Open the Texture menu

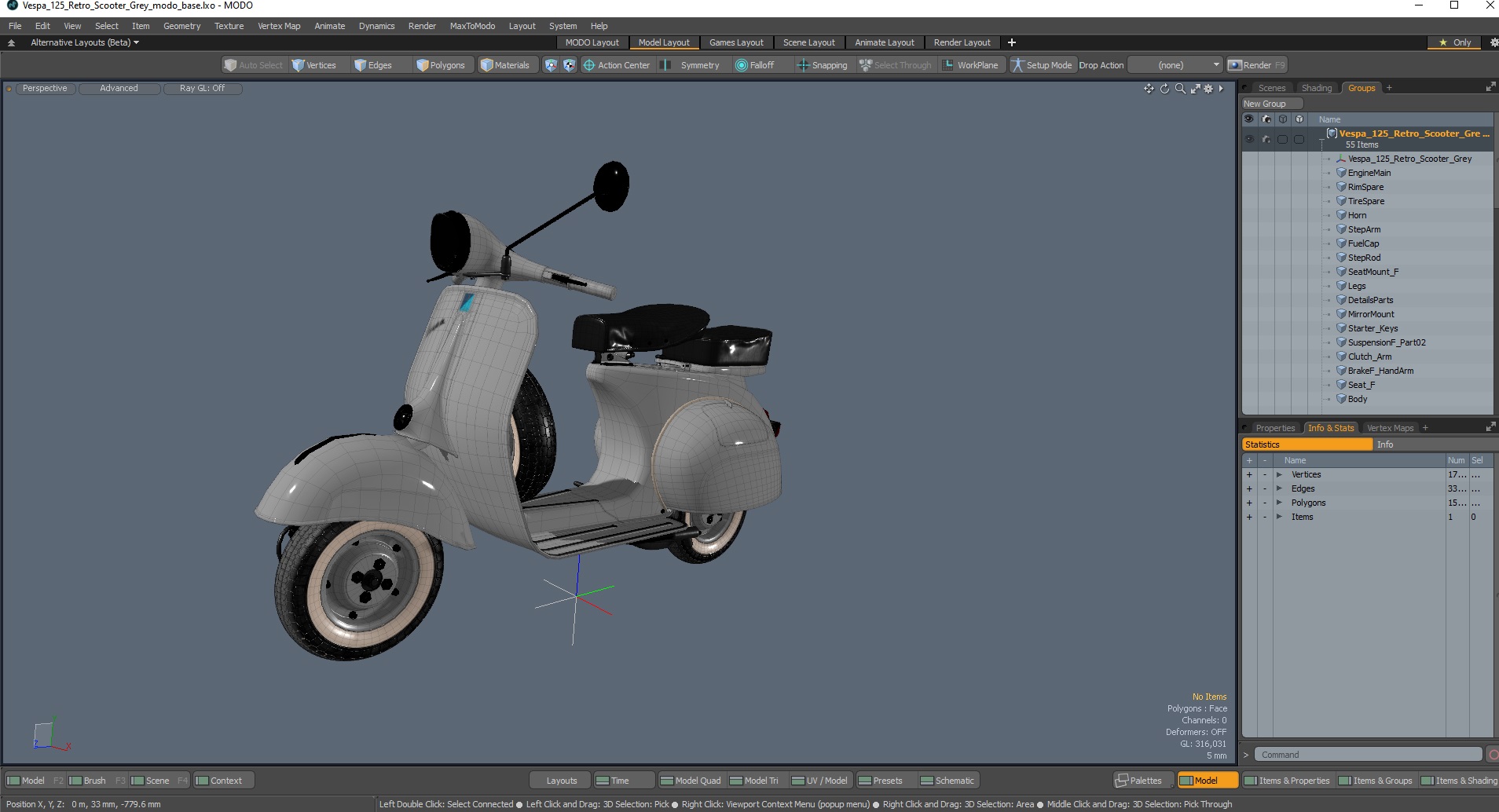click(x=229, y=26)
